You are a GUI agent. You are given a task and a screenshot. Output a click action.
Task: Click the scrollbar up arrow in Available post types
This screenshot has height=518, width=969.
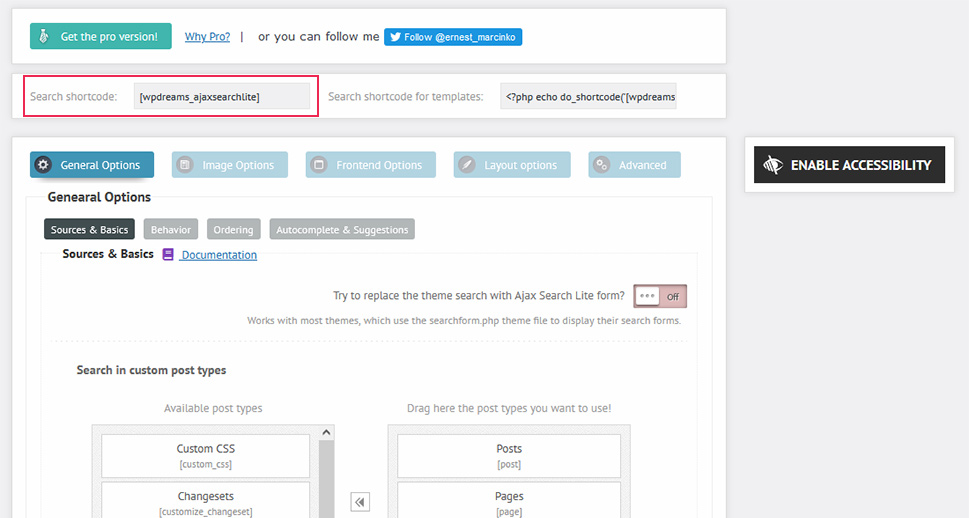(x=326, y=433)
